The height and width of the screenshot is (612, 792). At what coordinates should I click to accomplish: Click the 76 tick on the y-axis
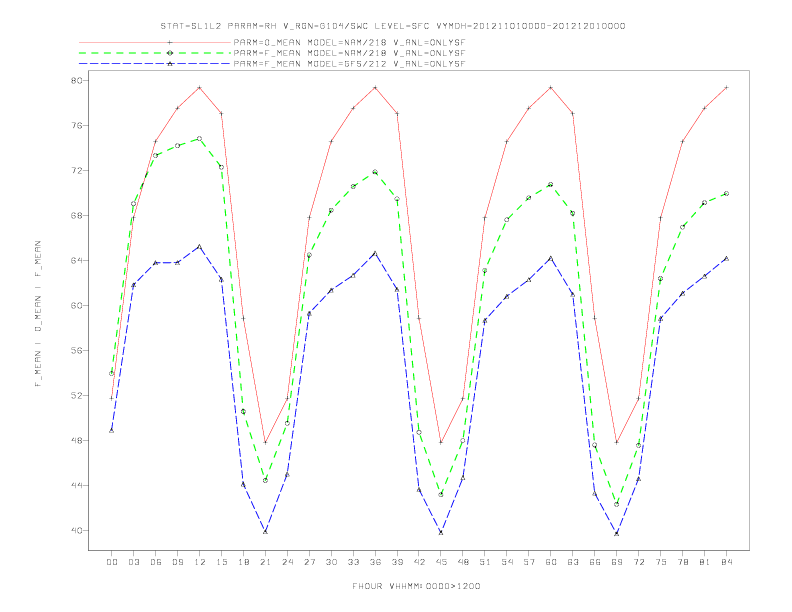pyautogui.click(x=76, y=126)
